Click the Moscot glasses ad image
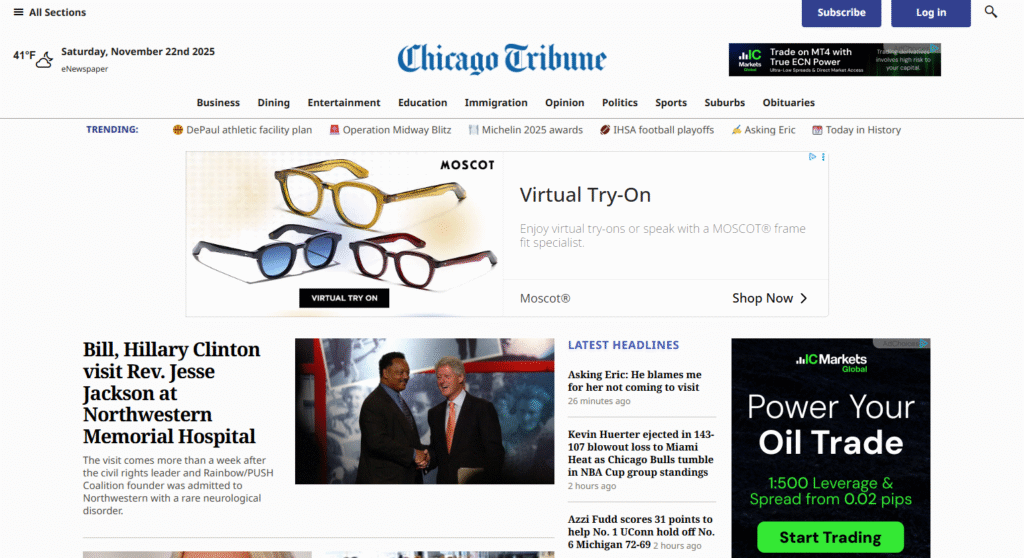 tap(344, 234)
